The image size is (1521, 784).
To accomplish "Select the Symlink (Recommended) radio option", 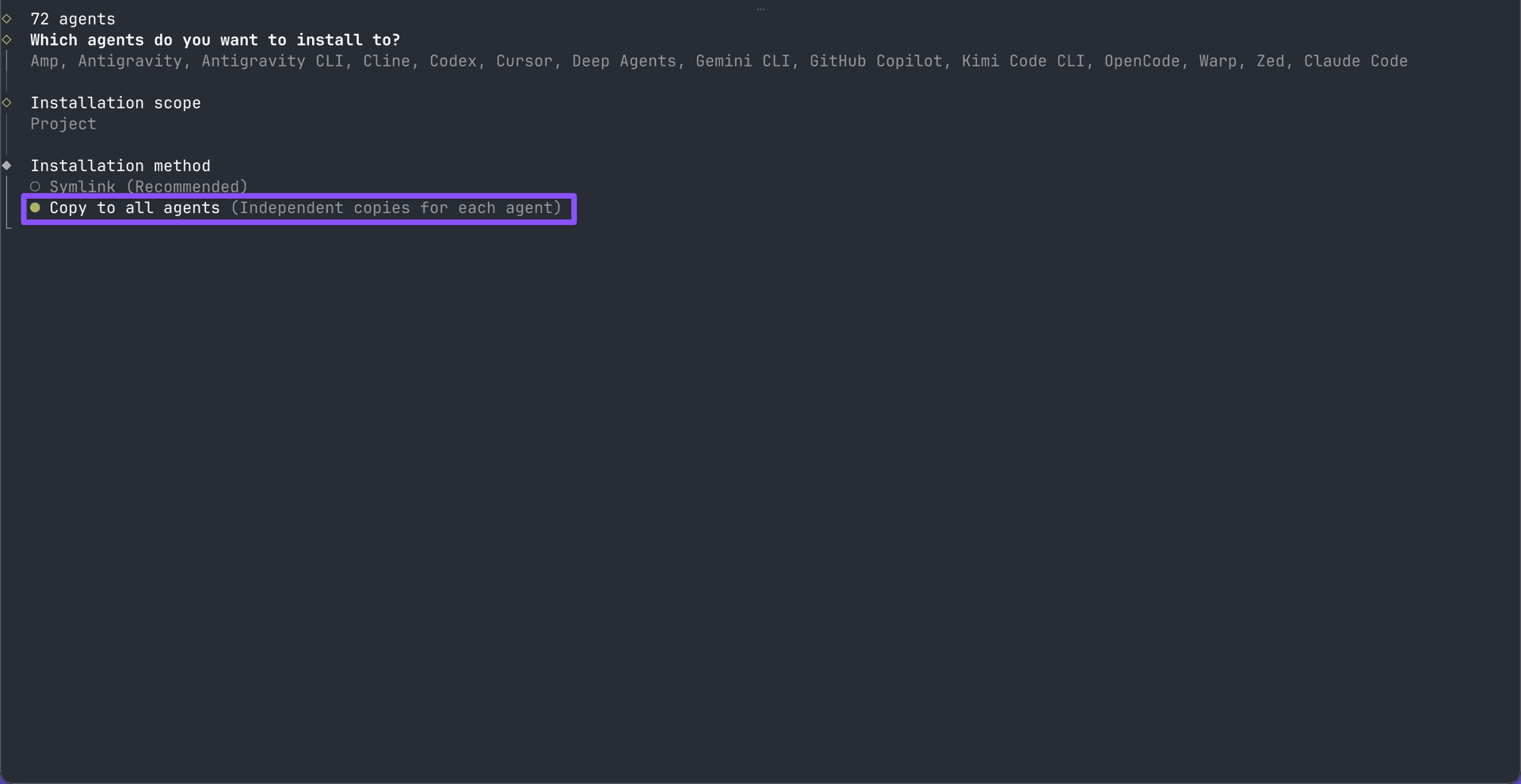I will (x=139, y=187).
